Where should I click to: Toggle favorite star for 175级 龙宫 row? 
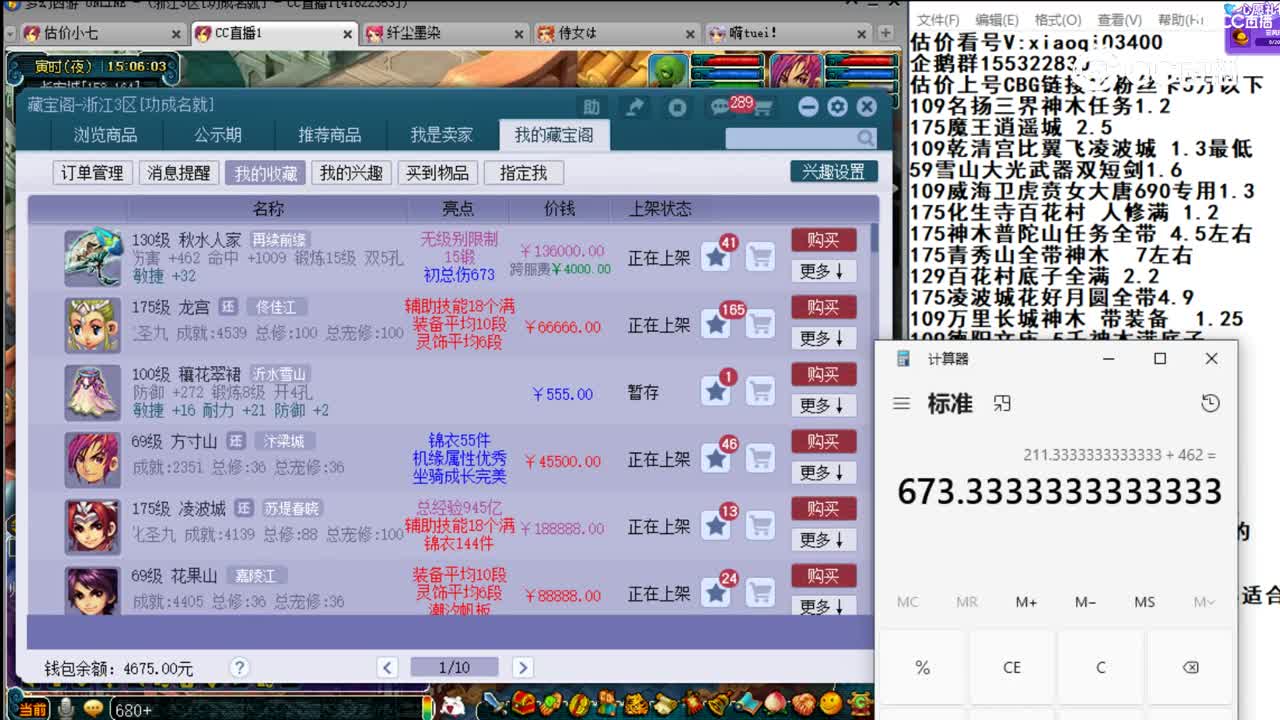pos(716,324)
